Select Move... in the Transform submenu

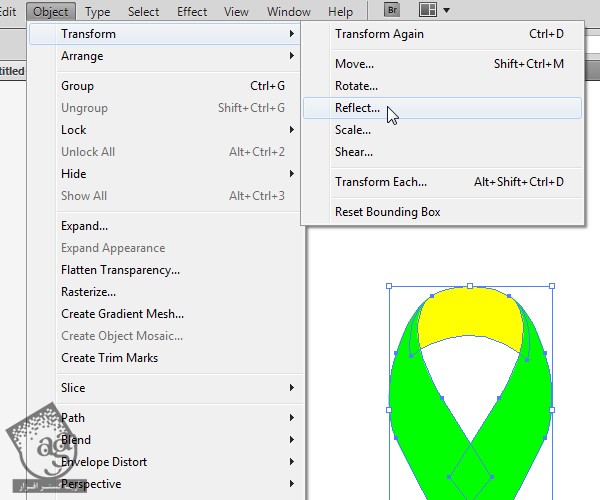[x=354, y=64]
